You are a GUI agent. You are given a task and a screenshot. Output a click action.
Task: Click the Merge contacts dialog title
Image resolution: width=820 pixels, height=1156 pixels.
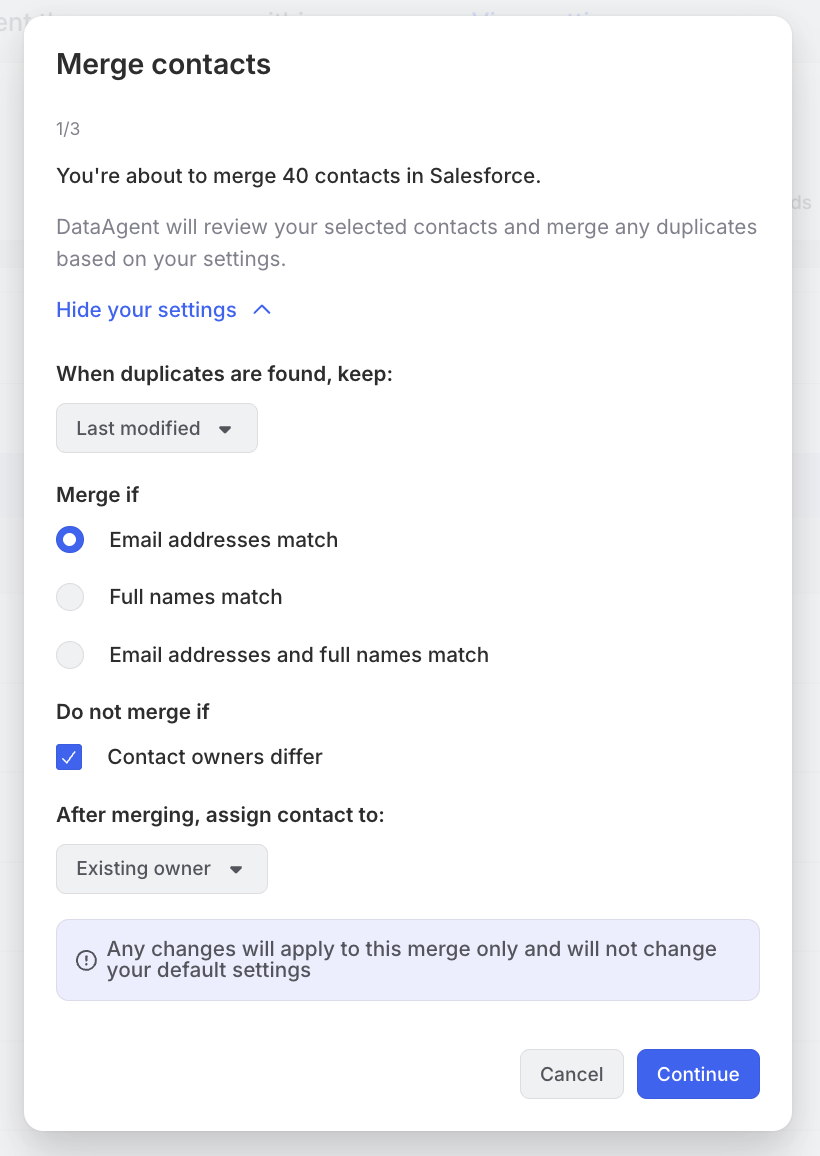[163, 65]
